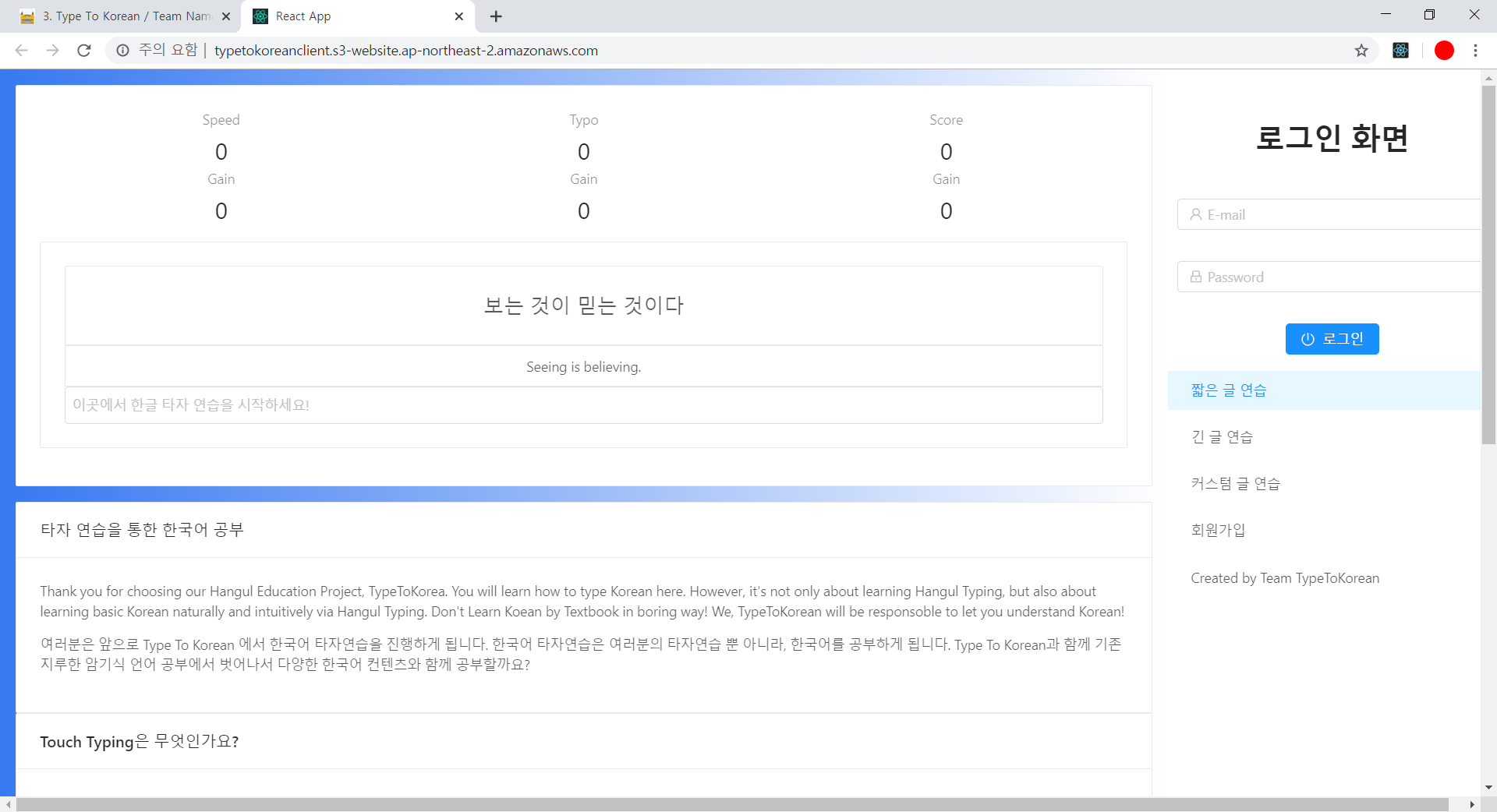This screenshot has height=812, width=1497.
Task: Click heading 타자 연습을 통한 한국어 공부
Action: tap(142, 530)
